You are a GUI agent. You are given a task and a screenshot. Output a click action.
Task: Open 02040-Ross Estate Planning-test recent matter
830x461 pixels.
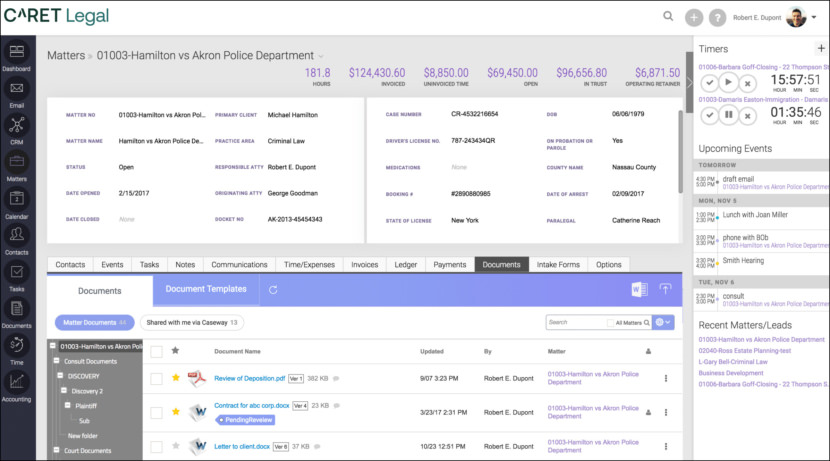tap(744, 350)
